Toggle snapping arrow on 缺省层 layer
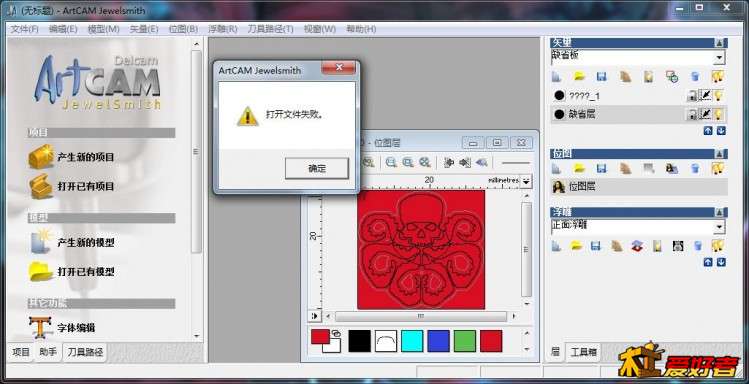 pyautogui.click(x=705, y=114)
